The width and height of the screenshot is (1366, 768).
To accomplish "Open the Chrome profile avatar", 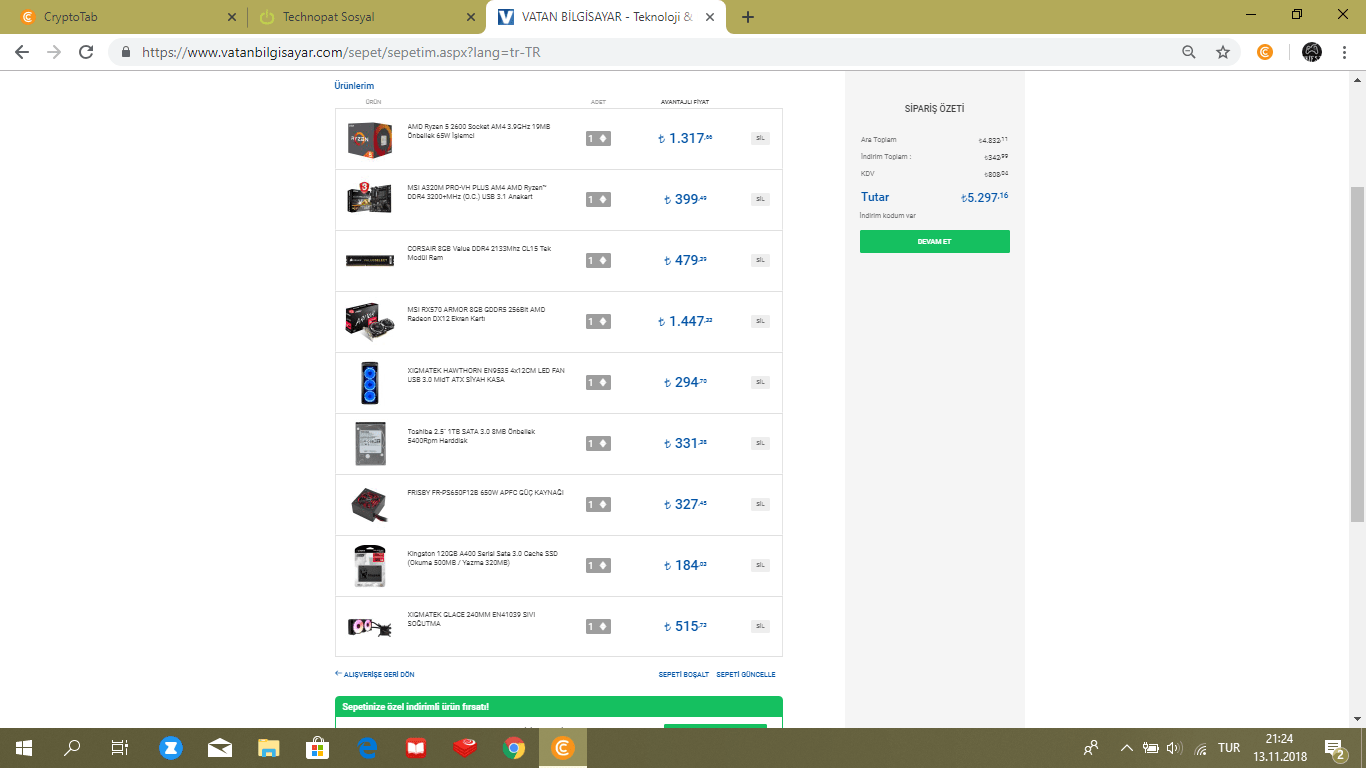I will (1312, 52).
